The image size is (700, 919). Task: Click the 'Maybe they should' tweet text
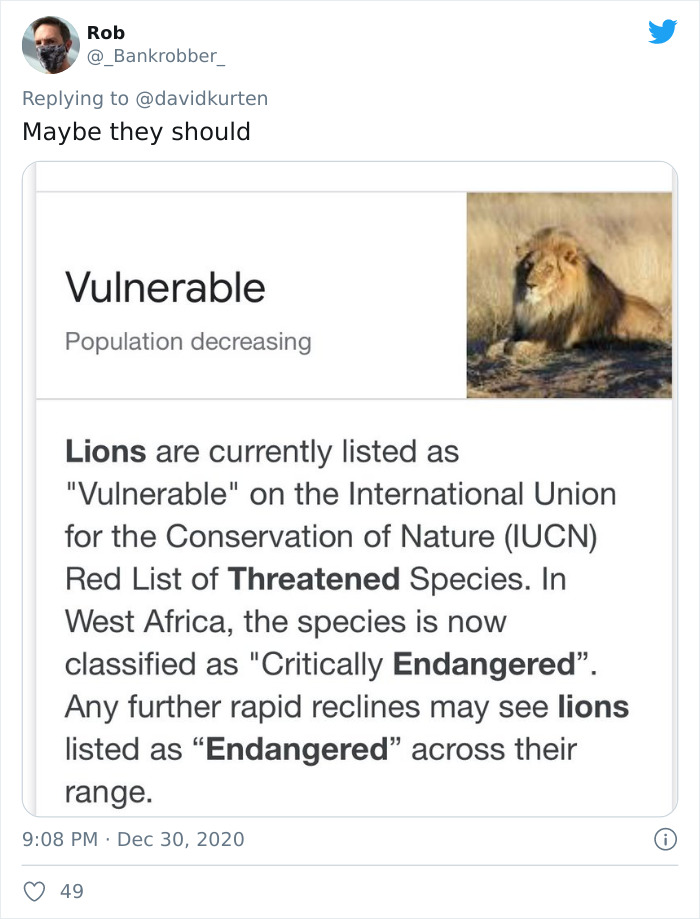click(x=136, y=131)
